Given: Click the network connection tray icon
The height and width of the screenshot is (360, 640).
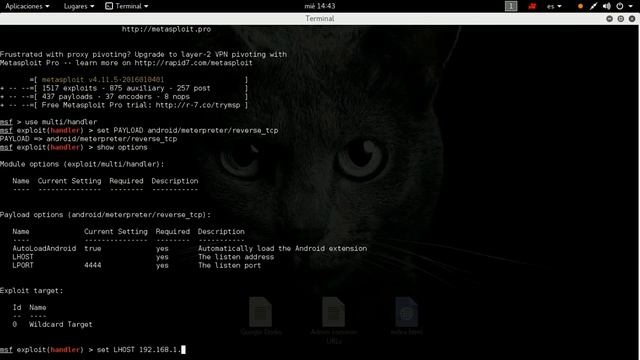Looking at the screenshot, I should click(593, 6).
